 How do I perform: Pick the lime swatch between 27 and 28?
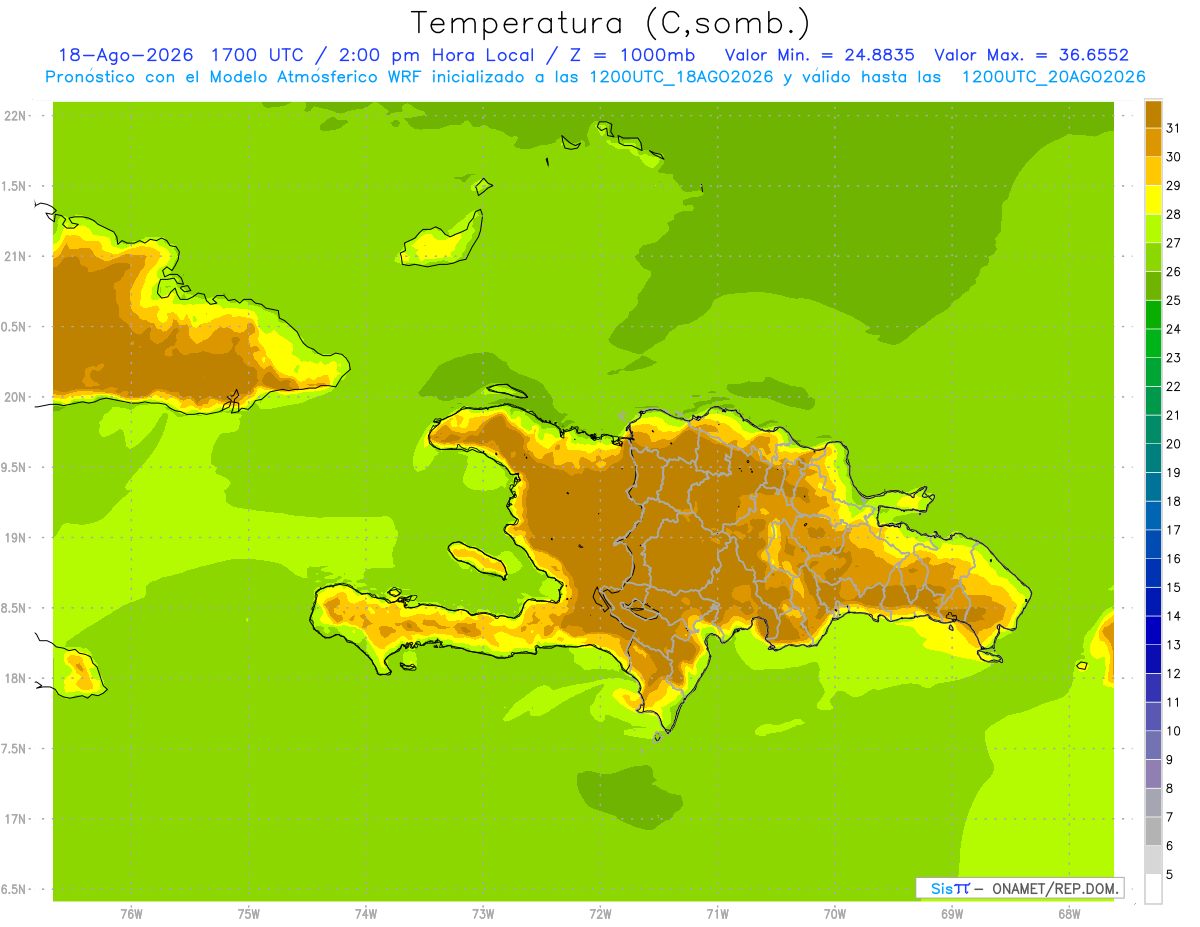pos(1153,229)
